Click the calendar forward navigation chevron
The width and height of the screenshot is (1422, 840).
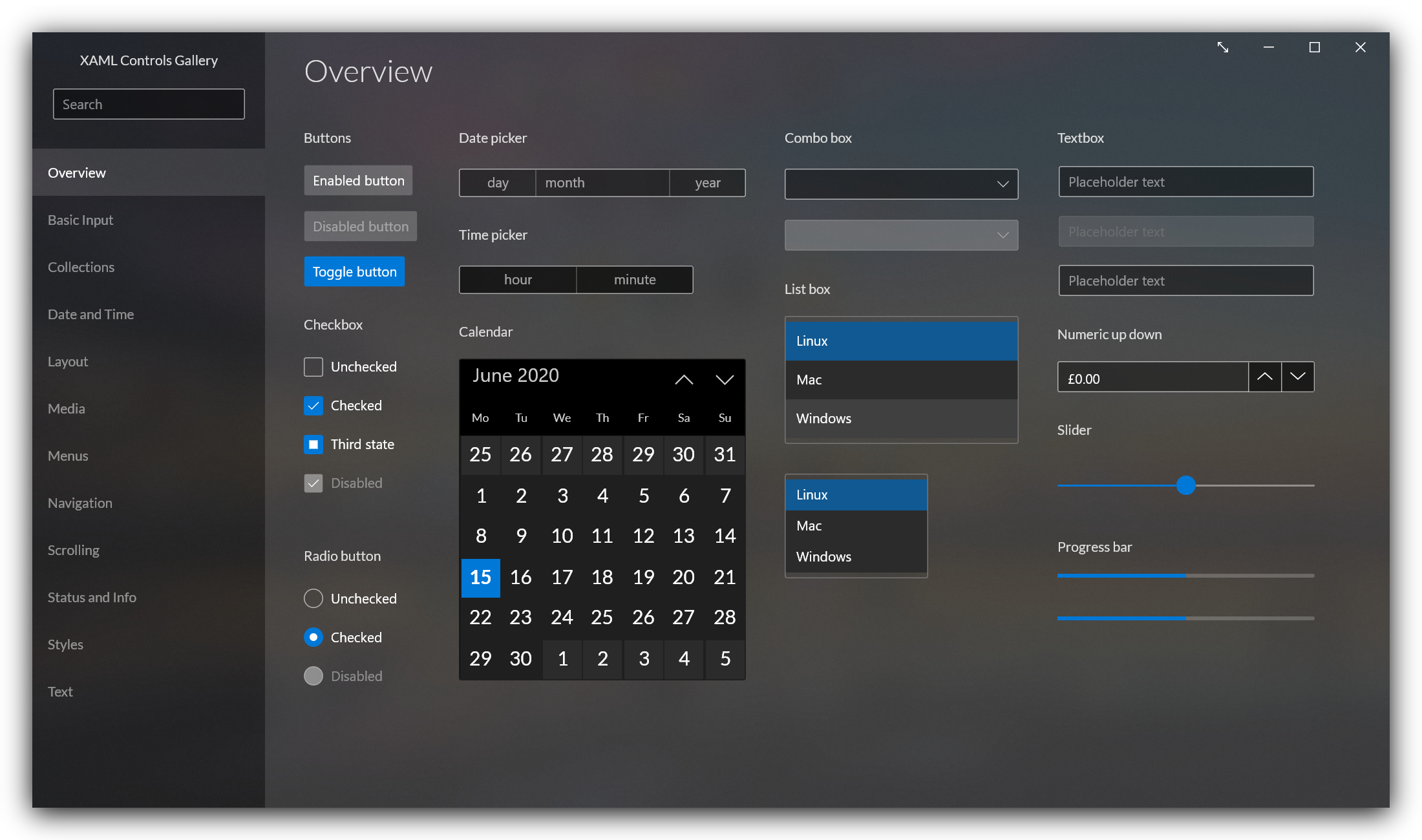[x=724, y=379]
